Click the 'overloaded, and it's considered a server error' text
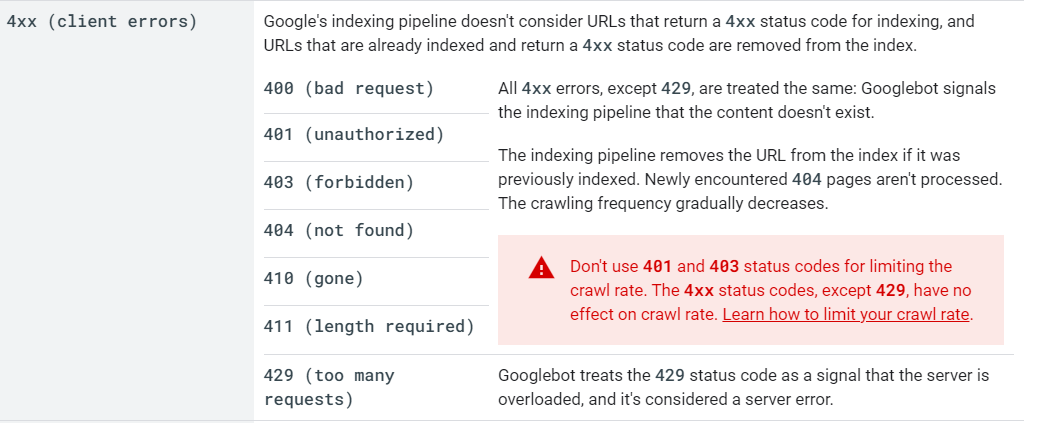The image size is (1047, 423). click(x=666, y=400)
